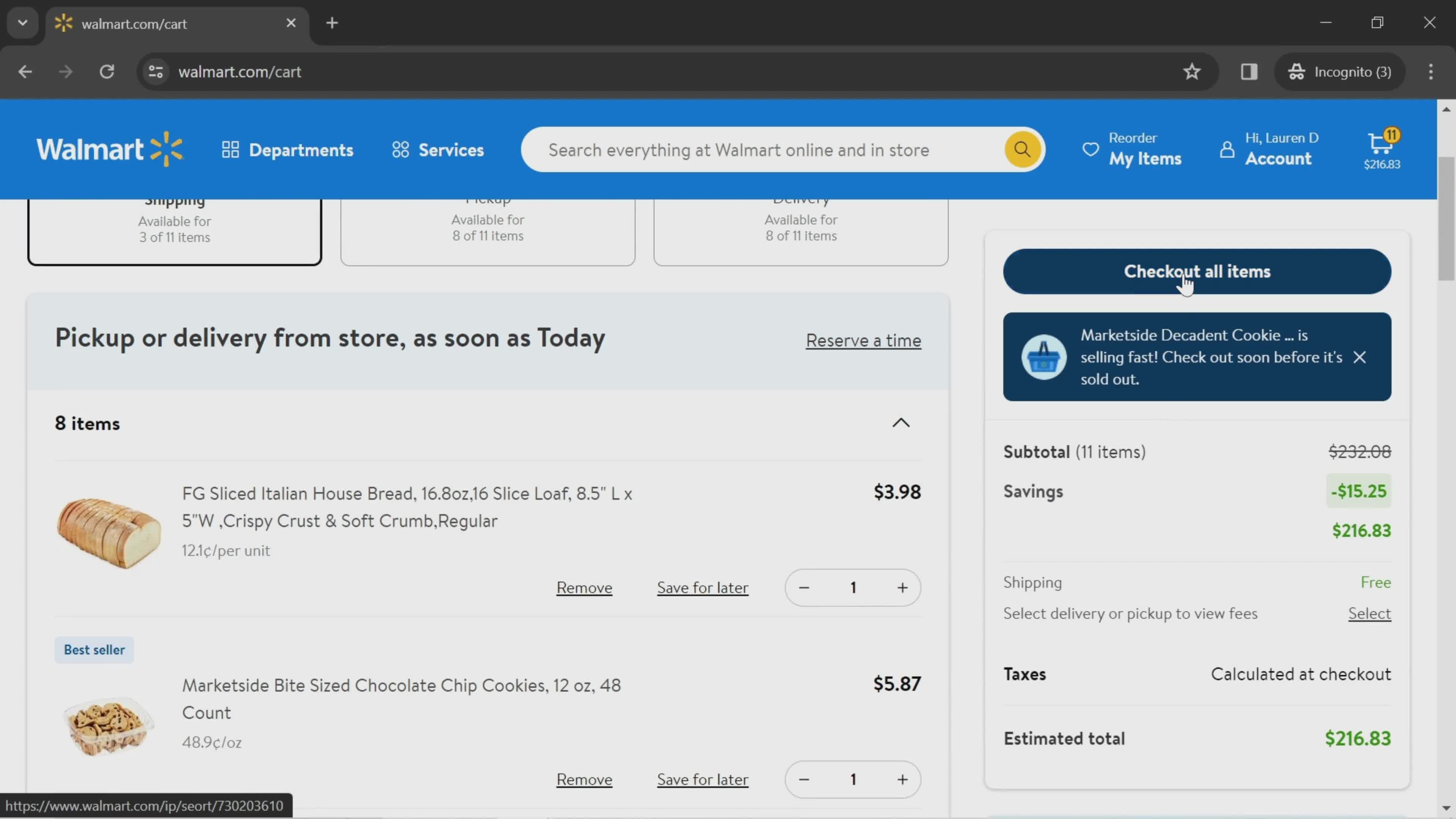The image size is (1456, 819).
Task: Remove the FG Sliced Italian House Bread
Action: tap(584, 588)
